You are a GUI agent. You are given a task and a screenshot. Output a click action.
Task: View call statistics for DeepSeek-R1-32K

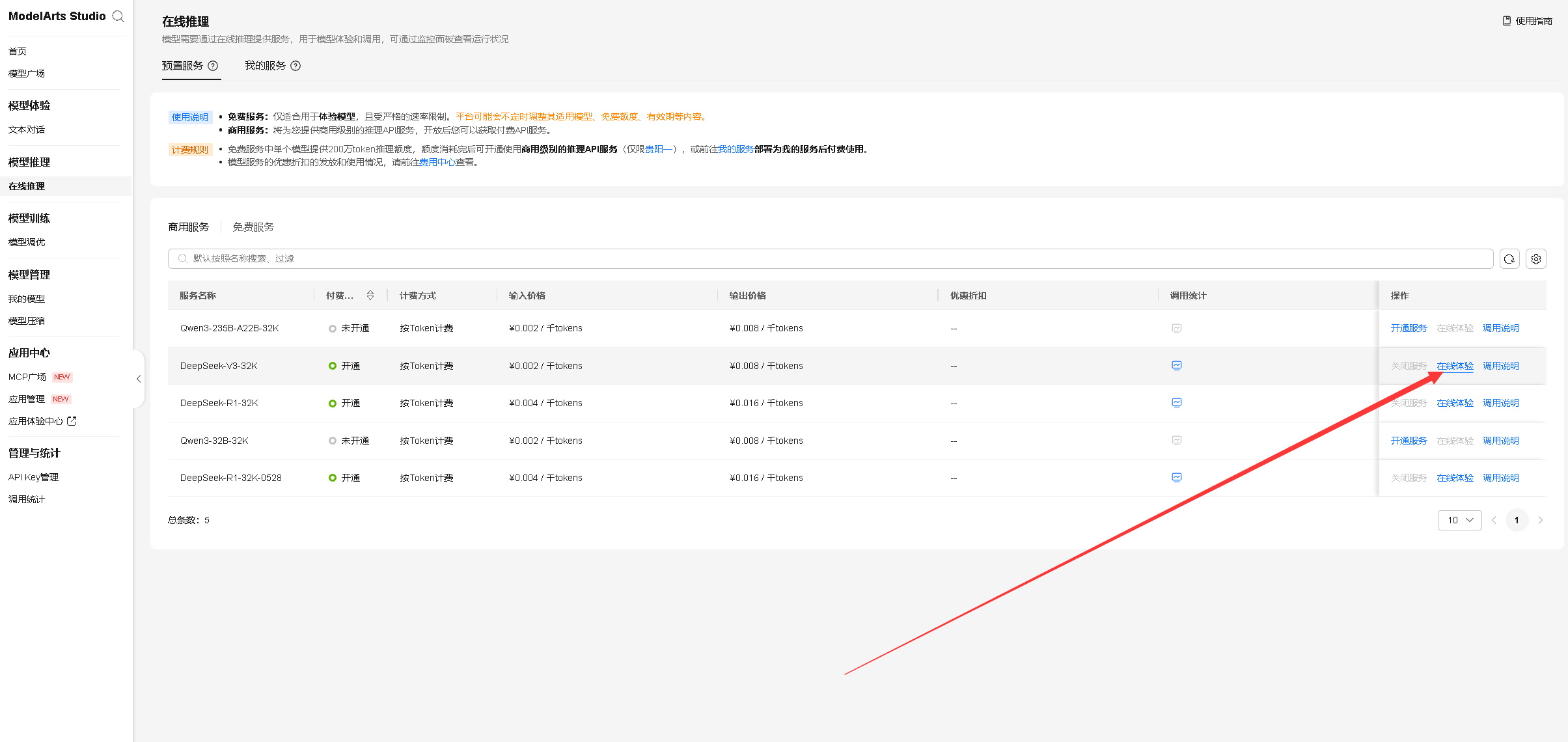coord(1176,402)
